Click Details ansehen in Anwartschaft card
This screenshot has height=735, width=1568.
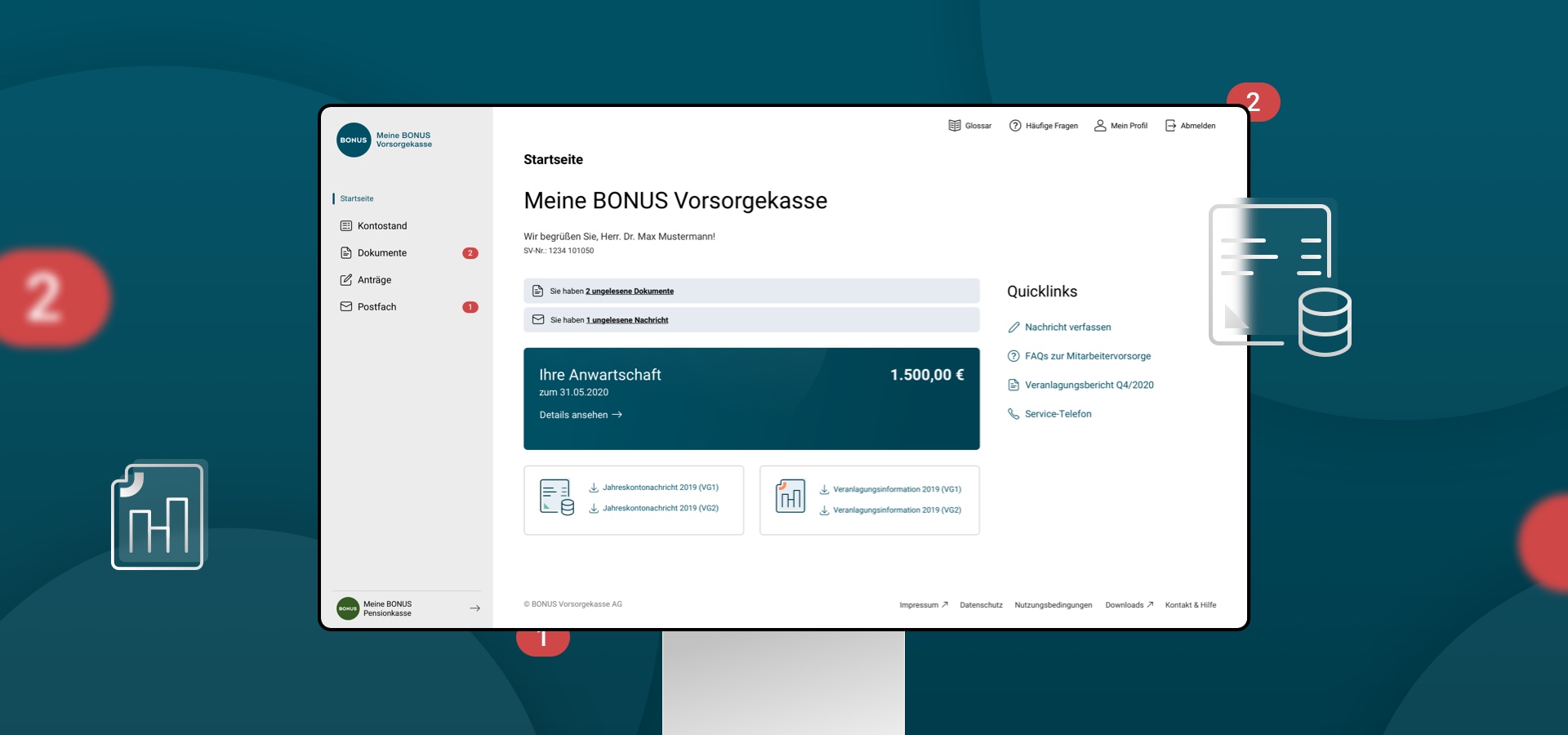click(573, 415)
